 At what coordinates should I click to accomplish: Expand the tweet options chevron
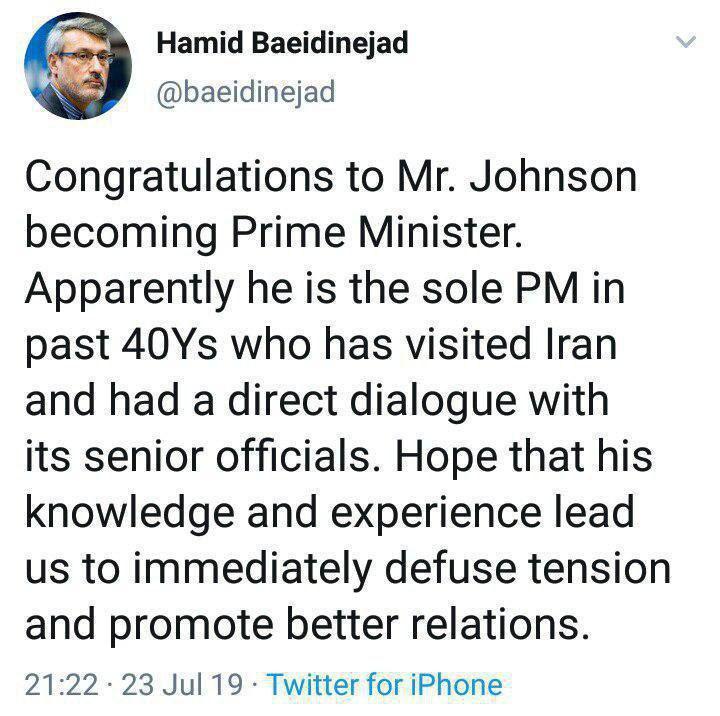(x=686, y=42)
